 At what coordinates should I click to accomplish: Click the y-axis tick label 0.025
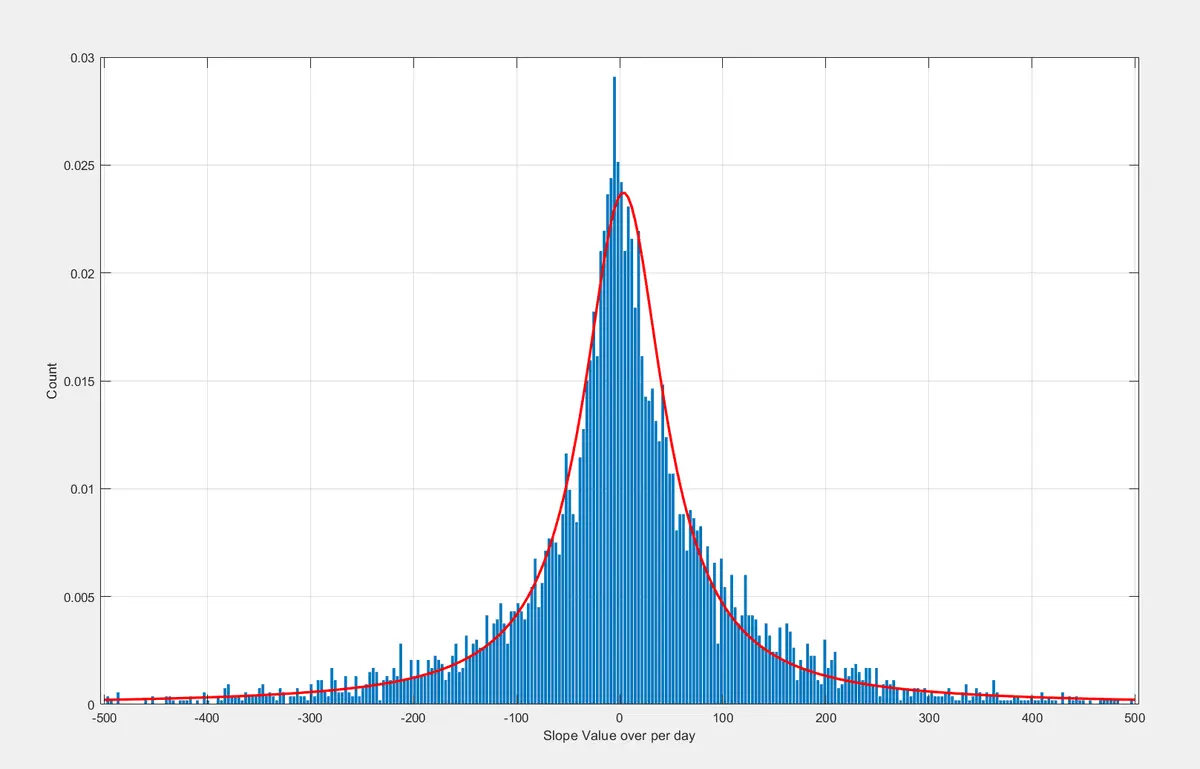tap(78, 165)
